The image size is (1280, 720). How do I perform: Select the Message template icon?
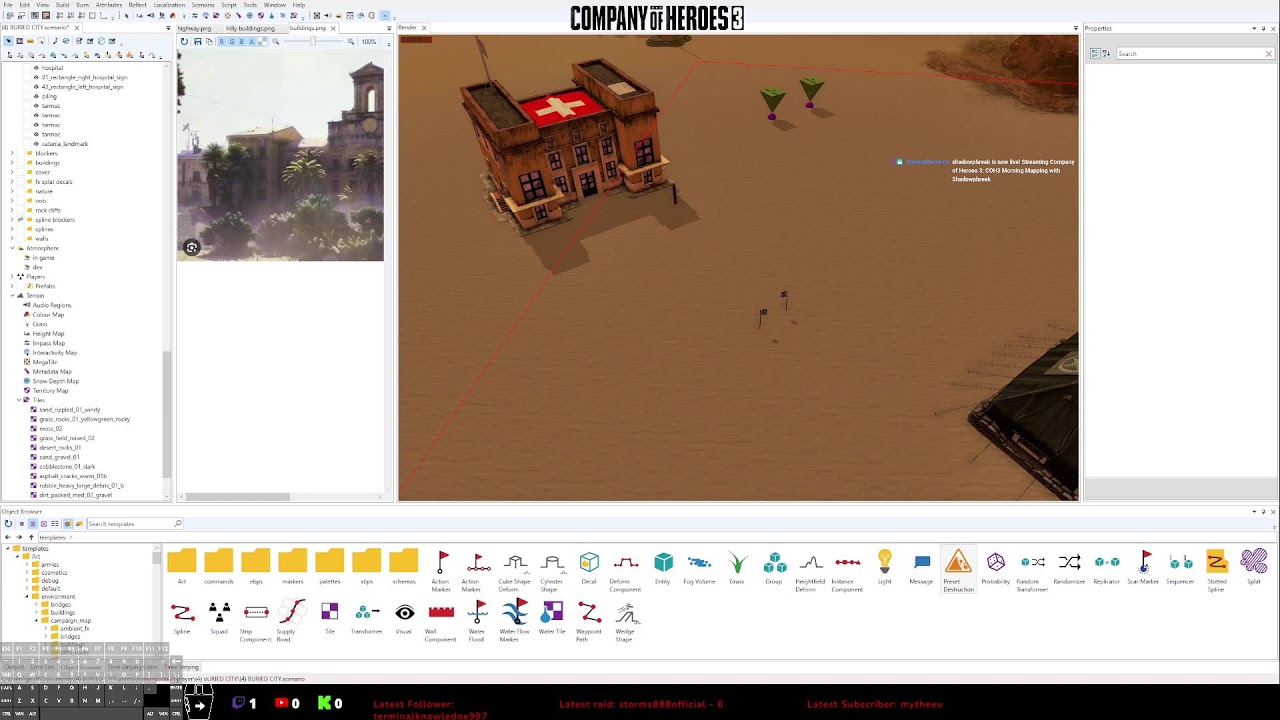[x=921, y=562]
